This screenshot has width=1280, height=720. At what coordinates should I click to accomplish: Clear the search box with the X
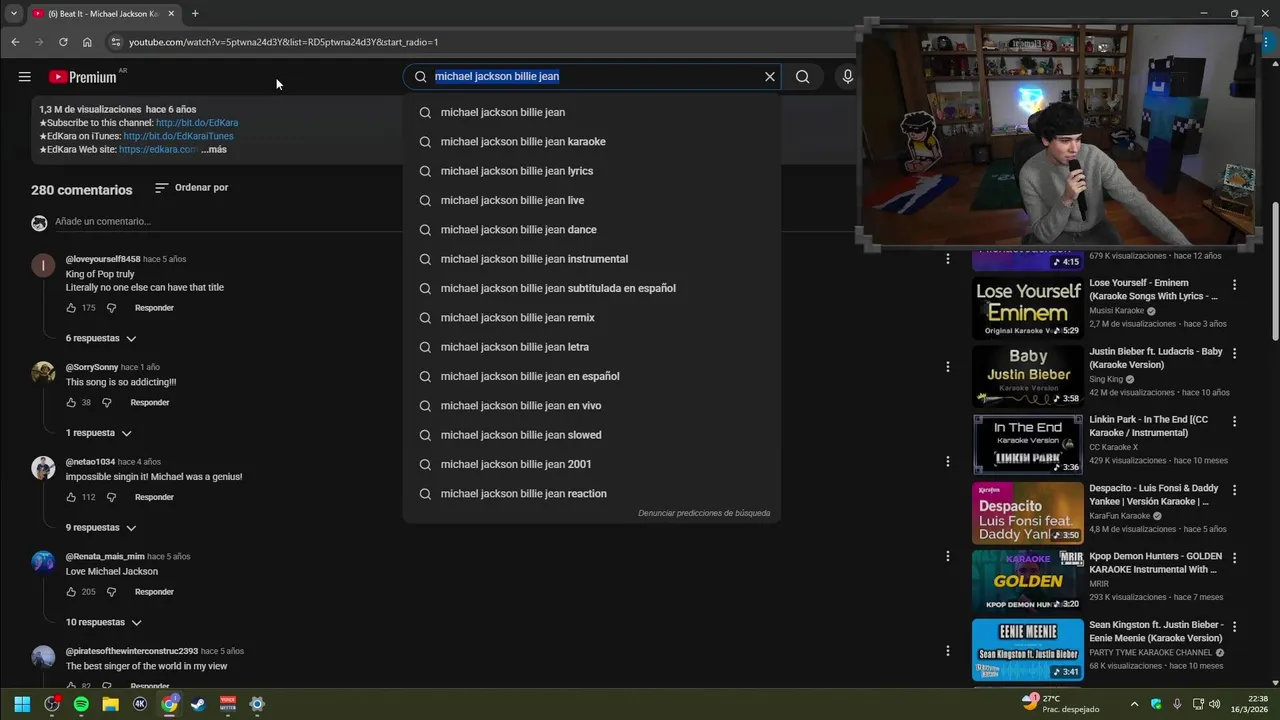tap(770, 77)
